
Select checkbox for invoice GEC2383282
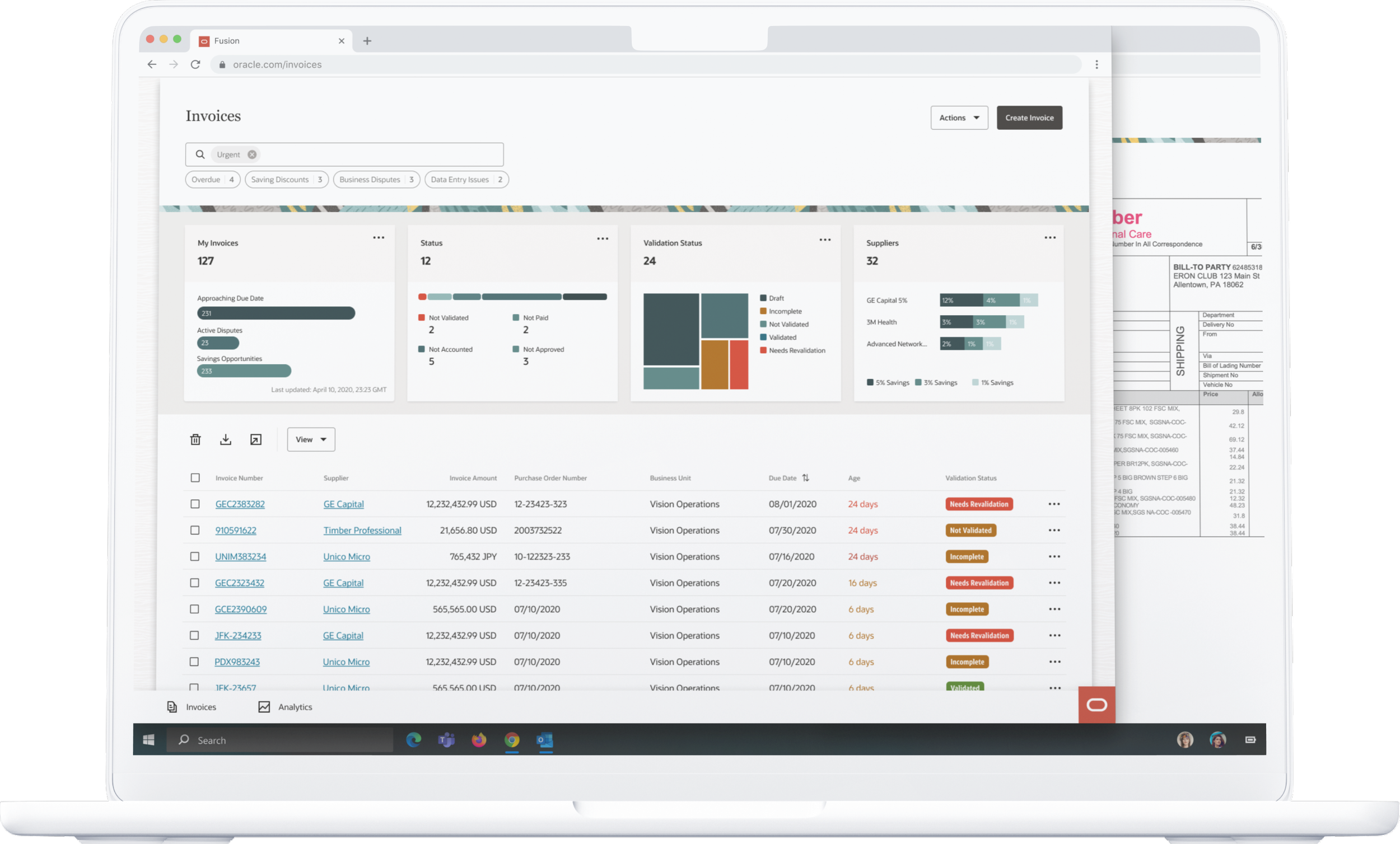click(x=195, y=504)
